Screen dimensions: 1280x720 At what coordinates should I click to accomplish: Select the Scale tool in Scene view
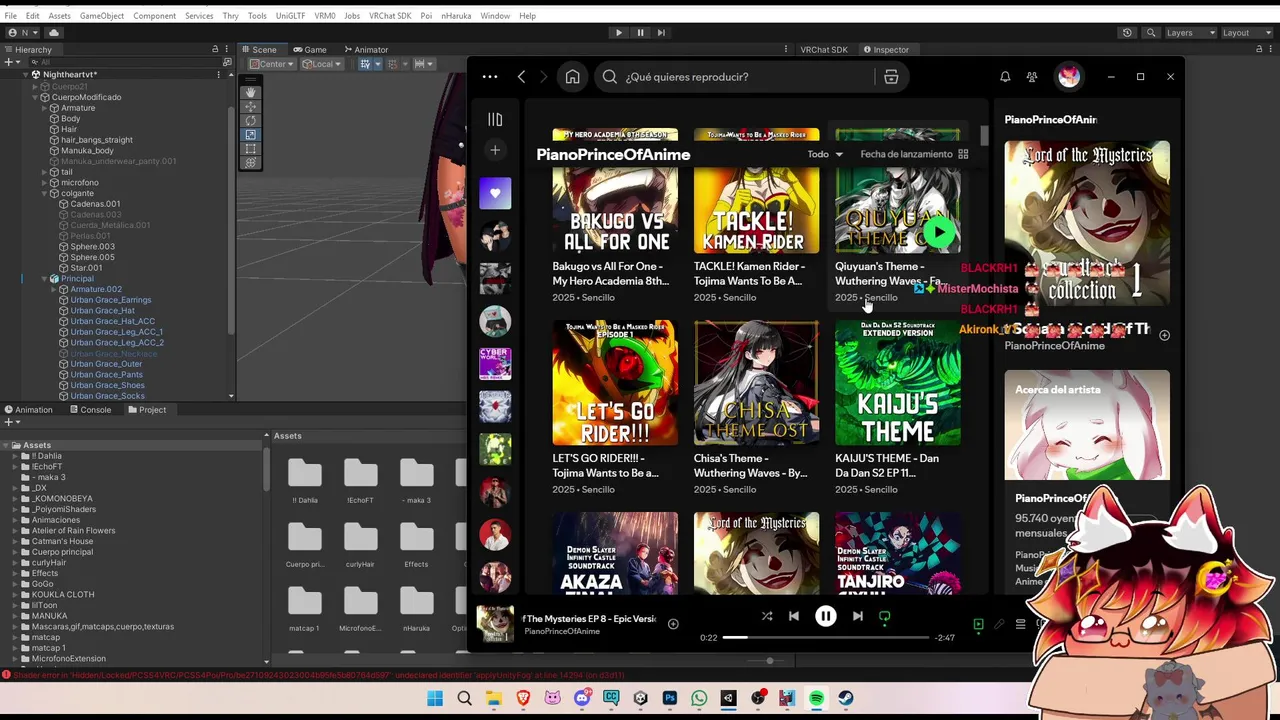[x=250, y=134]
